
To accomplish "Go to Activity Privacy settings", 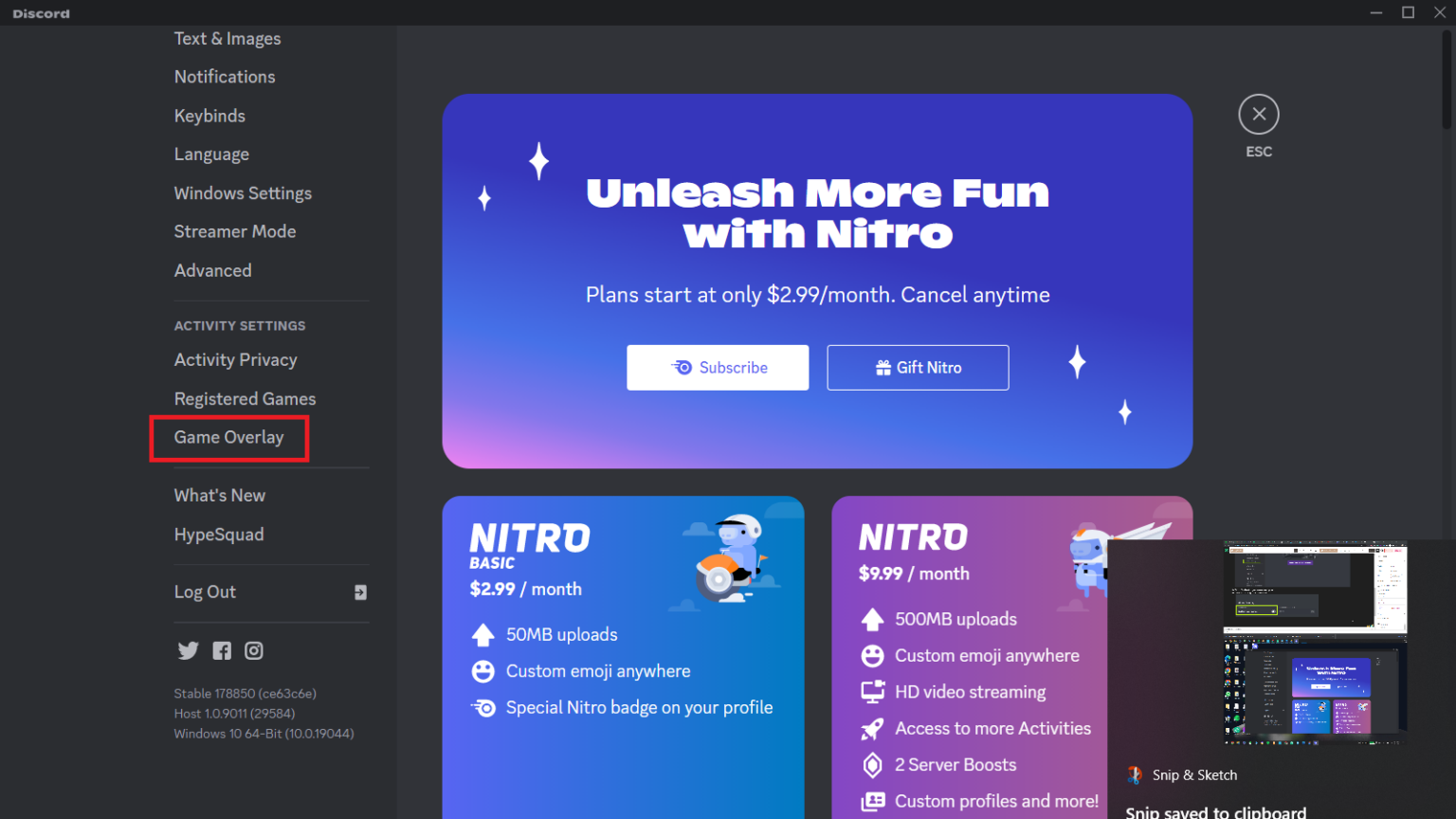I will pos(235,360).
